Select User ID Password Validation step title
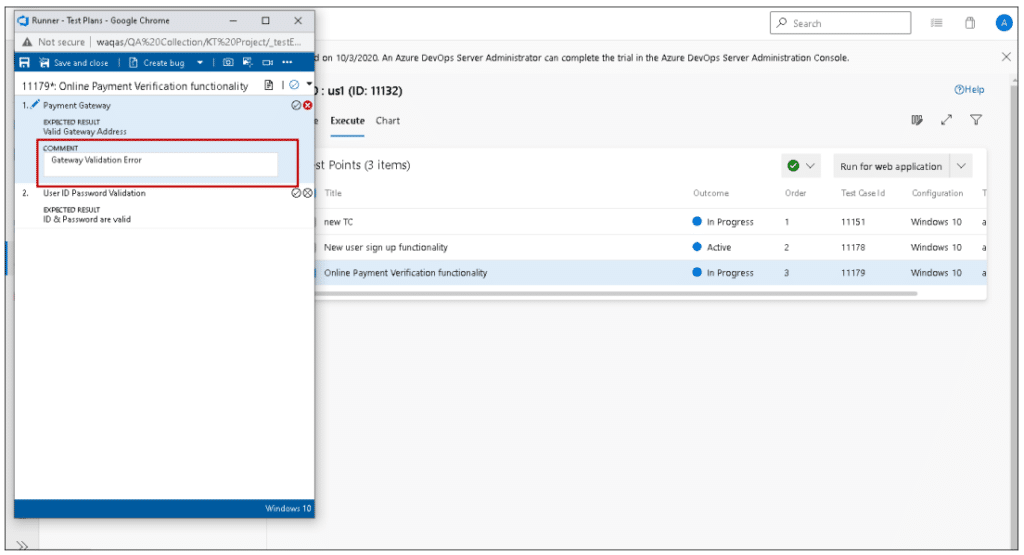This screenshot has height=555, width=1024. 94,193
